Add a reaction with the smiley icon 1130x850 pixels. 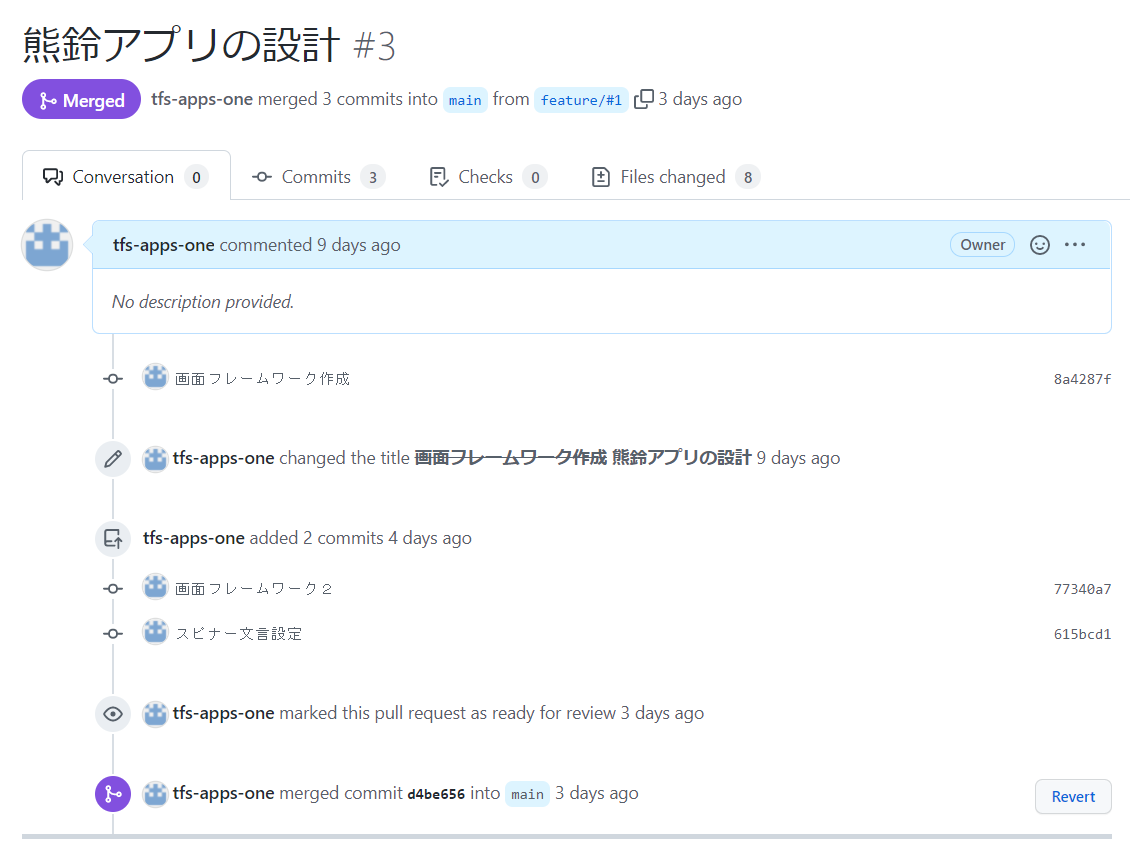(1039, 245)
